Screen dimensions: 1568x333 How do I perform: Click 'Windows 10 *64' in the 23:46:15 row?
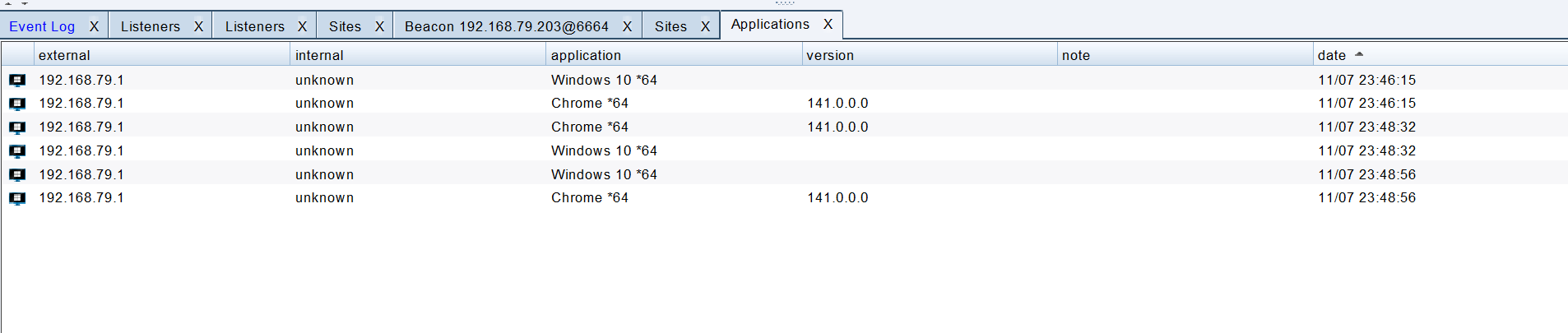(x=604, y=80)
